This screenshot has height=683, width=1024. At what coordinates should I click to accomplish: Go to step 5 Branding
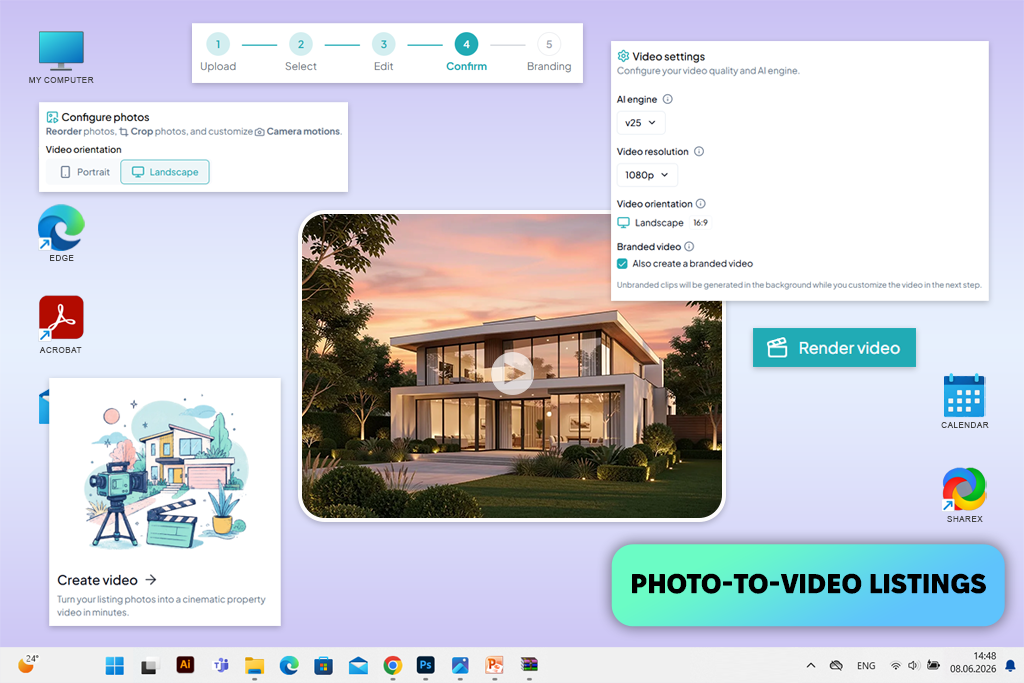549,52
